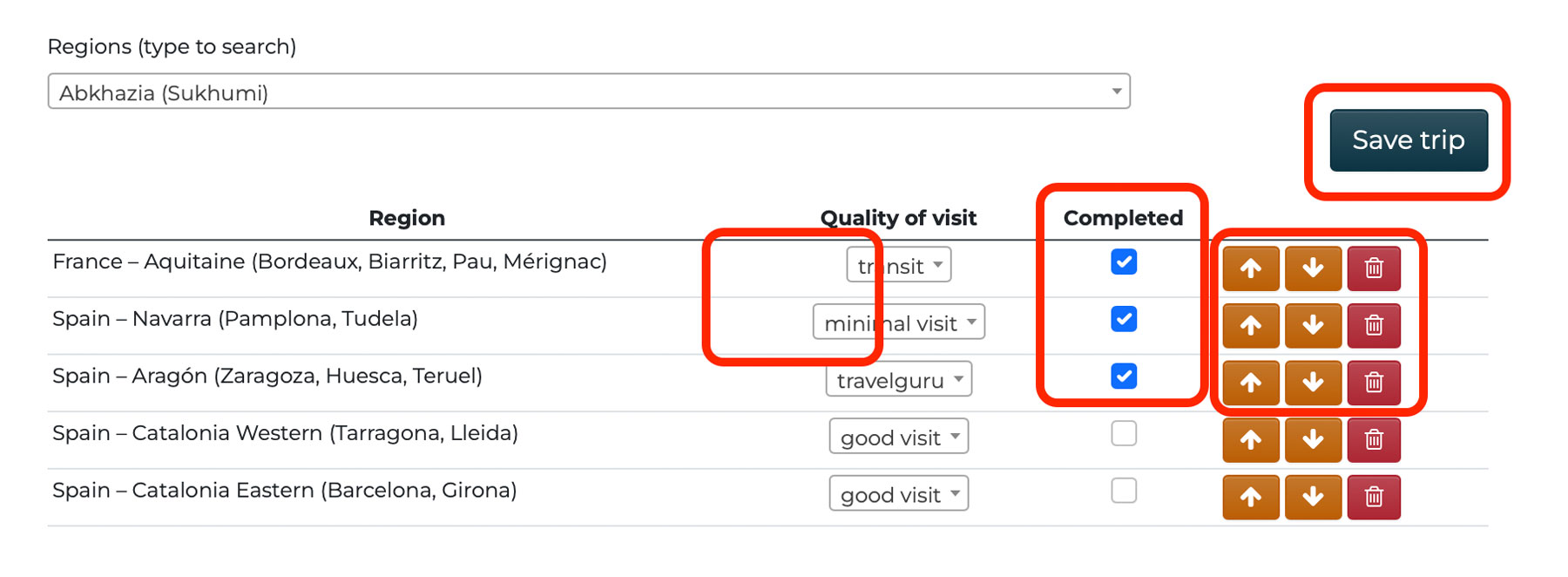Check Completed for Catalonia Western
The height and width of the screenshot is (577, 1568).
1124,433
